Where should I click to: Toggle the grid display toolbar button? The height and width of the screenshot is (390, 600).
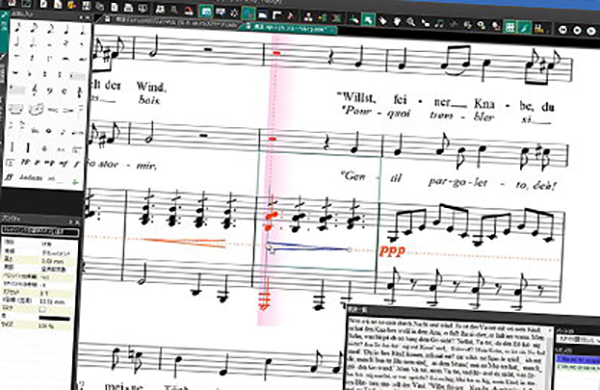point(510,27)
